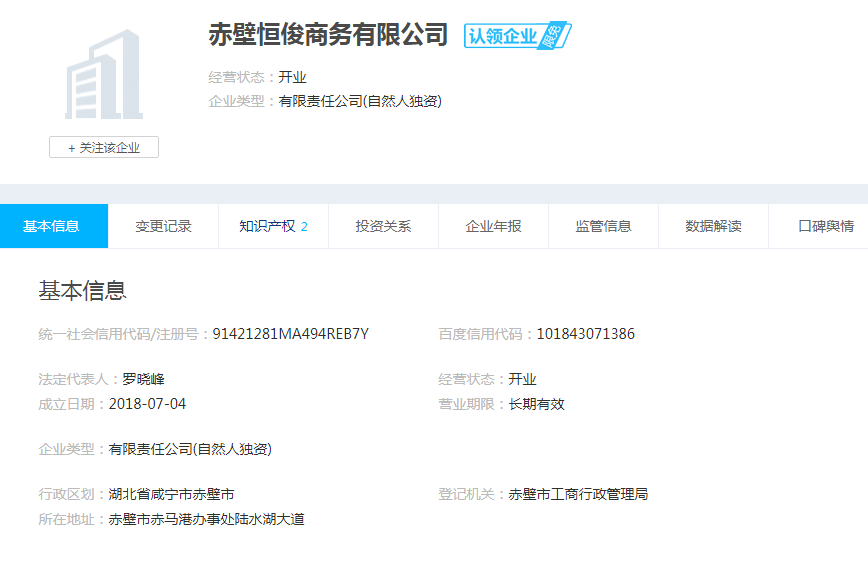Show the 监管信息 tab
The height and width of the screenshot is (586, 868).
[x=603, y=226]
